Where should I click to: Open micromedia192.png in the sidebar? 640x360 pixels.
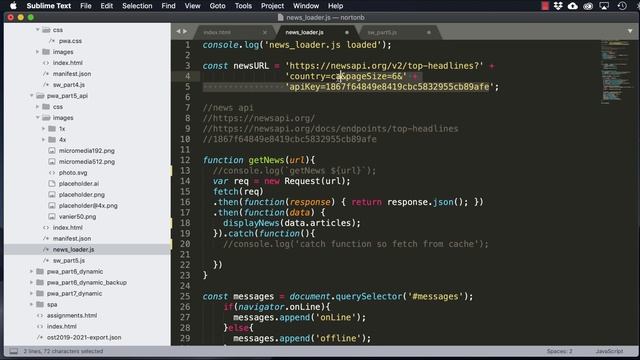click(87, 151)
